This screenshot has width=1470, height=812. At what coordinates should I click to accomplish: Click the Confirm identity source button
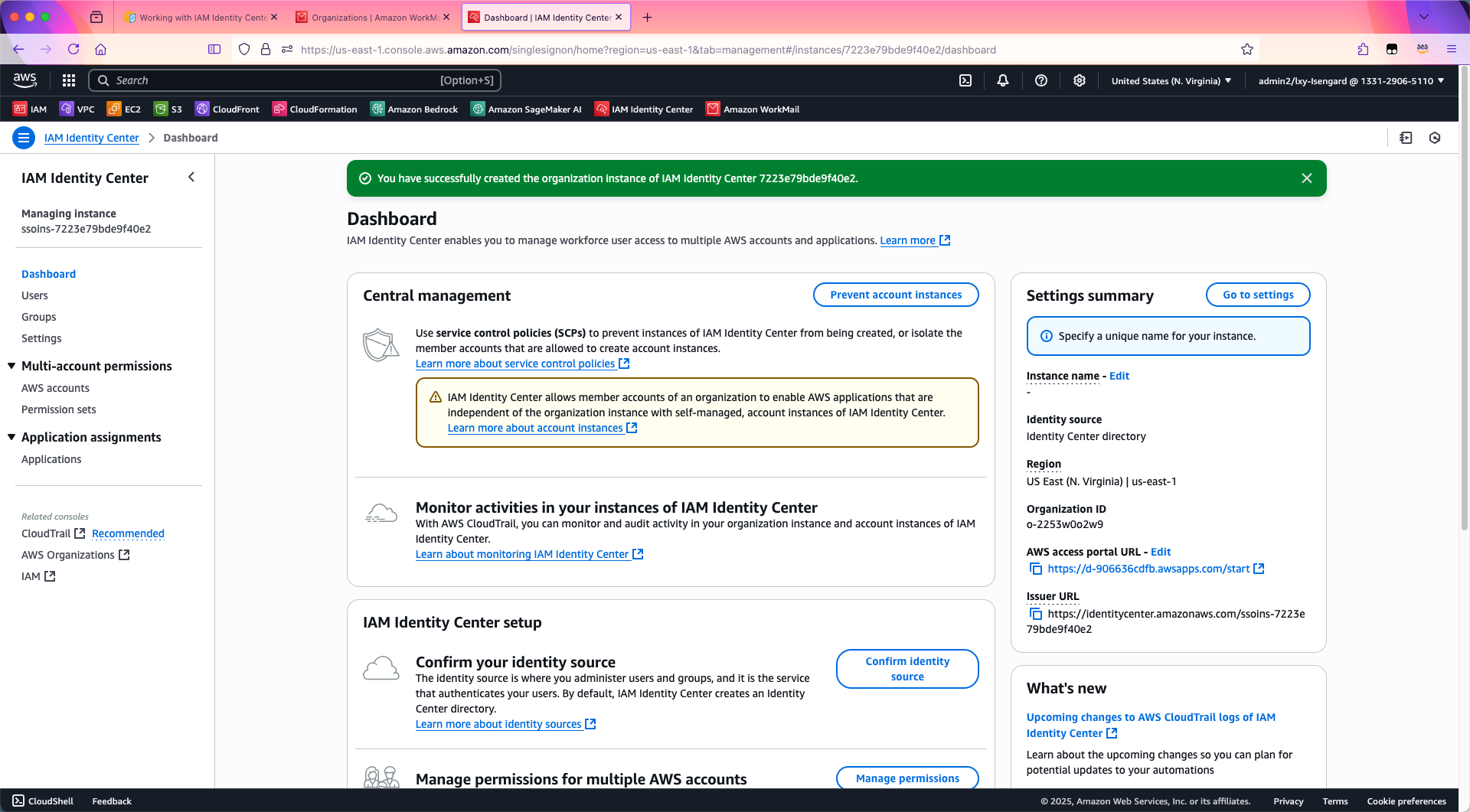[907, 669]
